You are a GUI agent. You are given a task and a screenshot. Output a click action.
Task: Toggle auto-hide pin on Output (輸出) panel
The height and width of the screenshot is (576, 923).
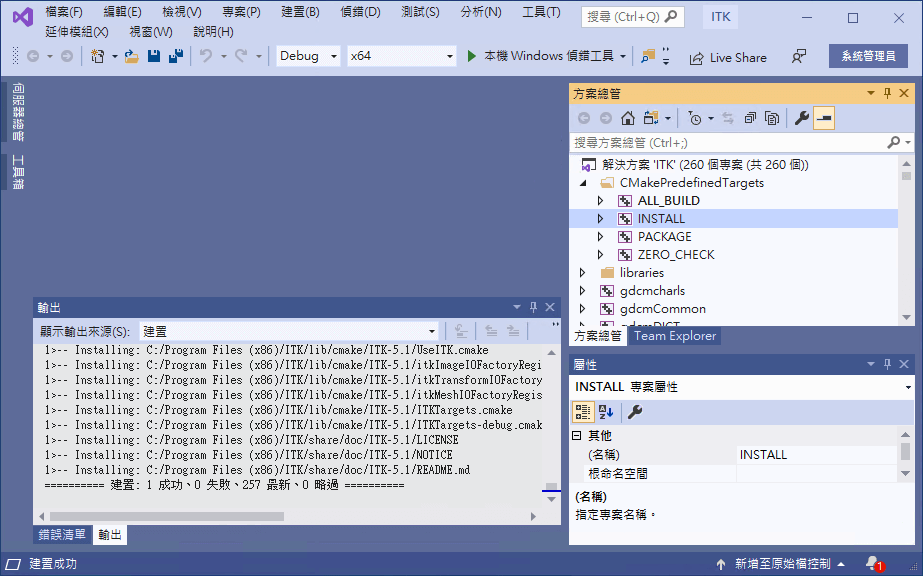point(533,307)
